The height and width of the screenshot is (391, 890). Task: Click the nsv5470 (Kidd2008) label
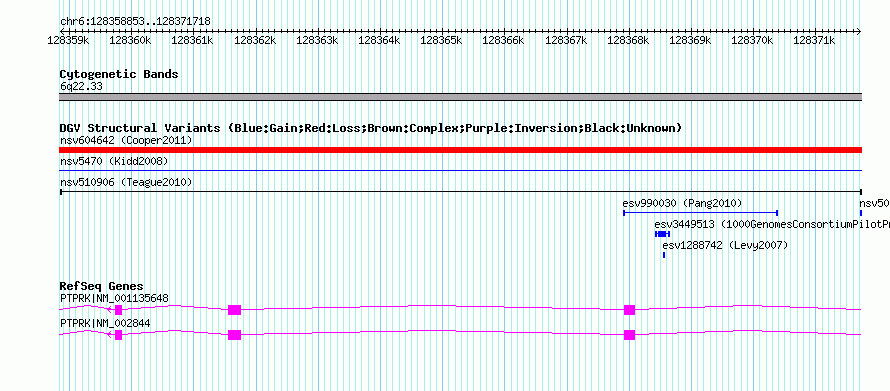pos(114,162)
